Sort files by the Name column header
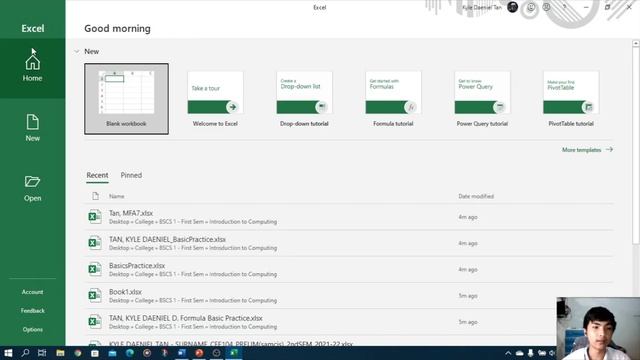Viewport: 640px width, 360px height. click(116, 196)
